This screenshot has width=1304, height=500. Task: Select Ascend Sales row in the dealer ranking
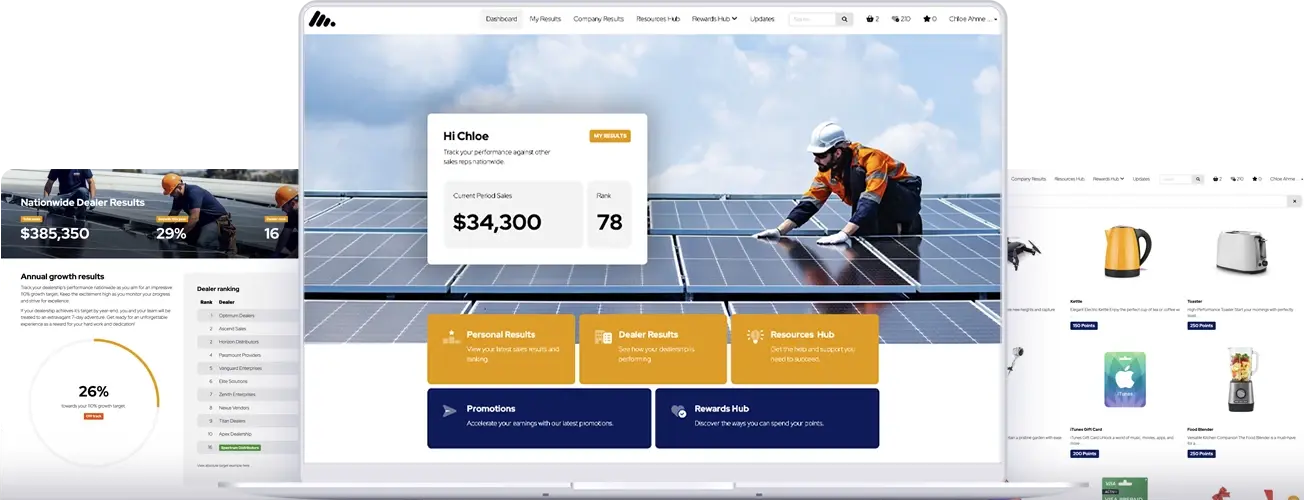(247, 328)
